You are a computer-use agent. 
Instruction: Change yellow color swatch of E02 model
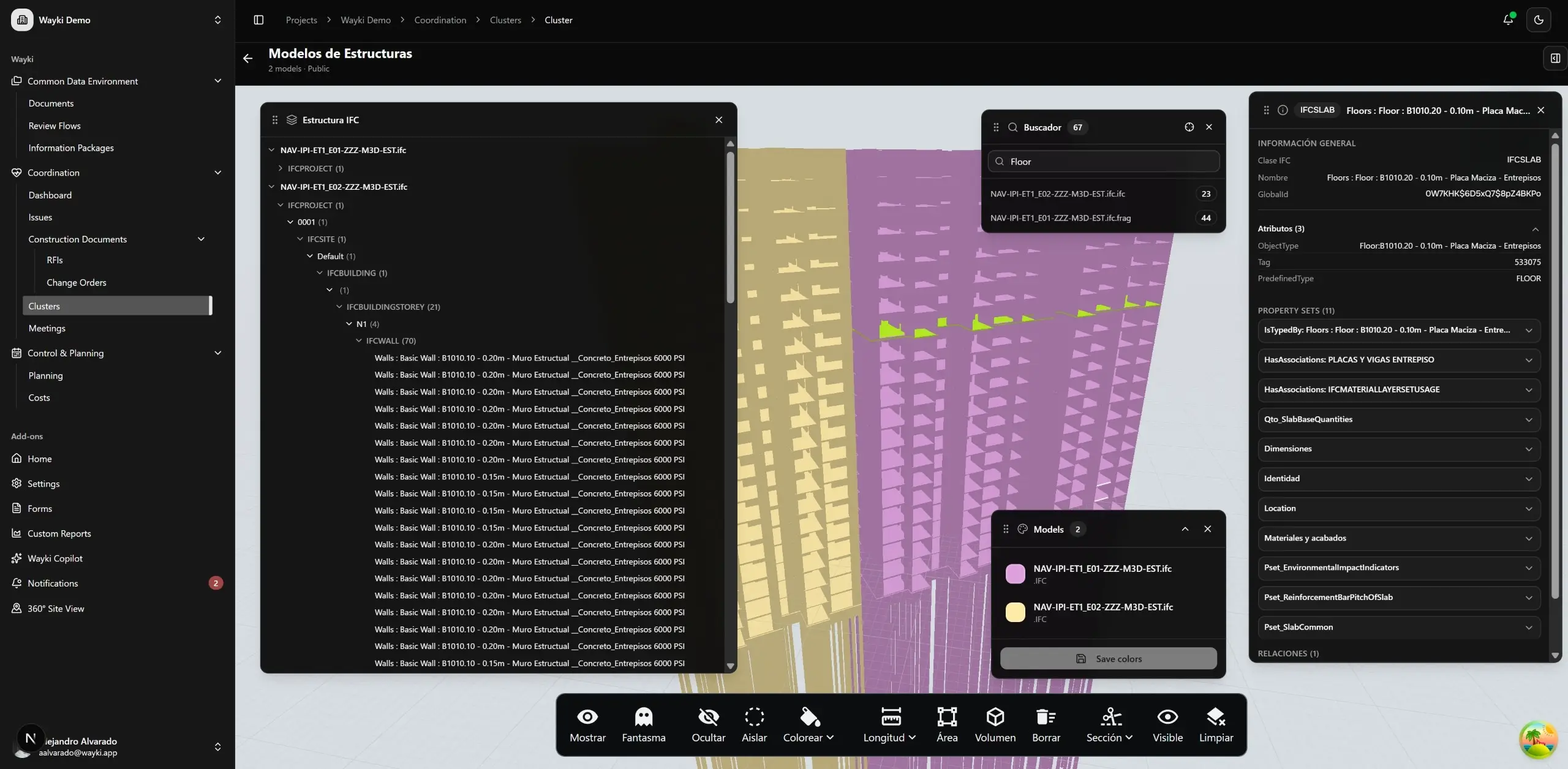coord(1015,612)
